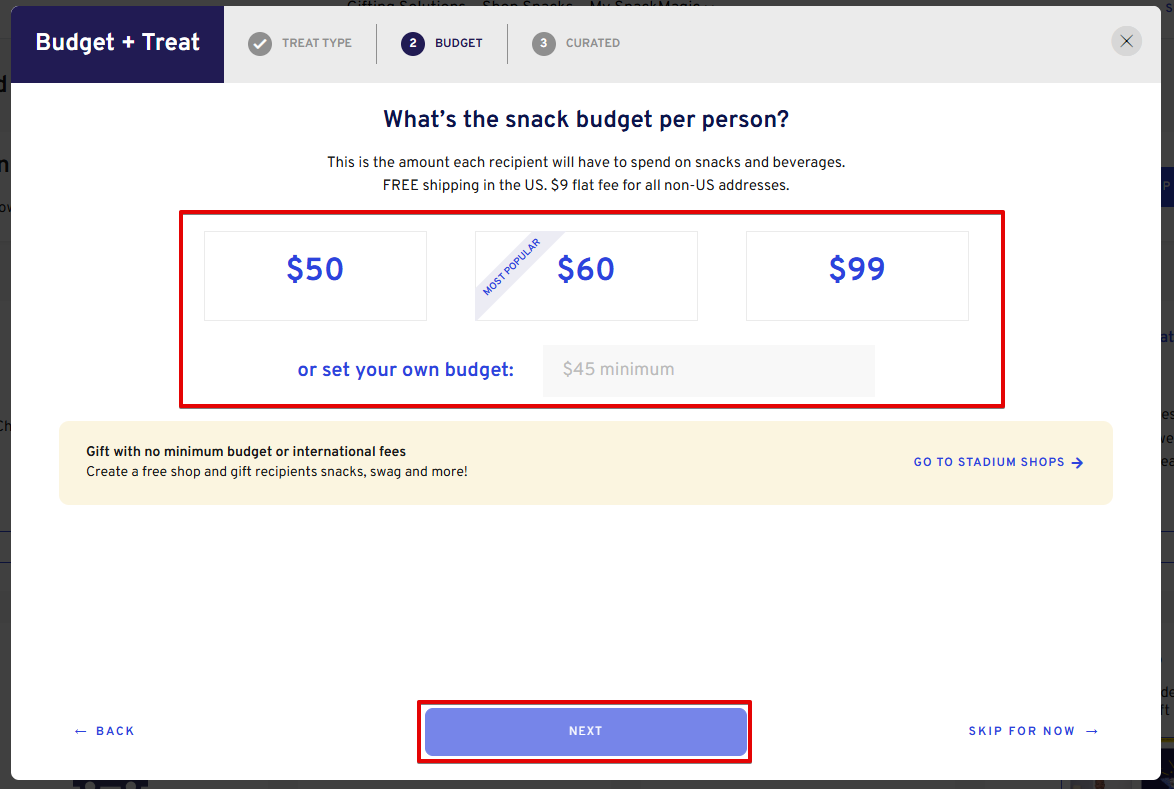Open the Budget step label
1174x789 pixels.
tap(459, 43)
